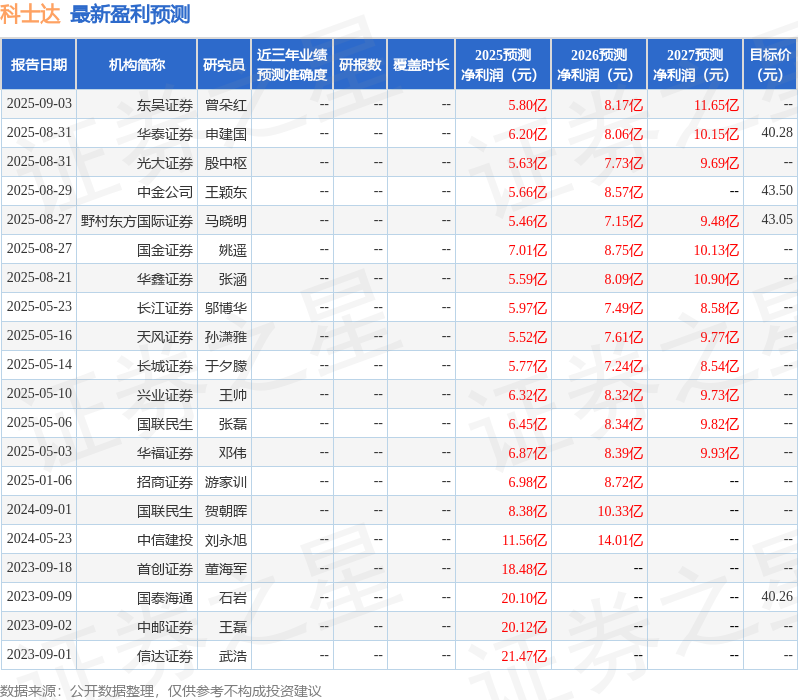798x700 pixels.
Task: Select institution 长江证券
Action: point(165,309)
